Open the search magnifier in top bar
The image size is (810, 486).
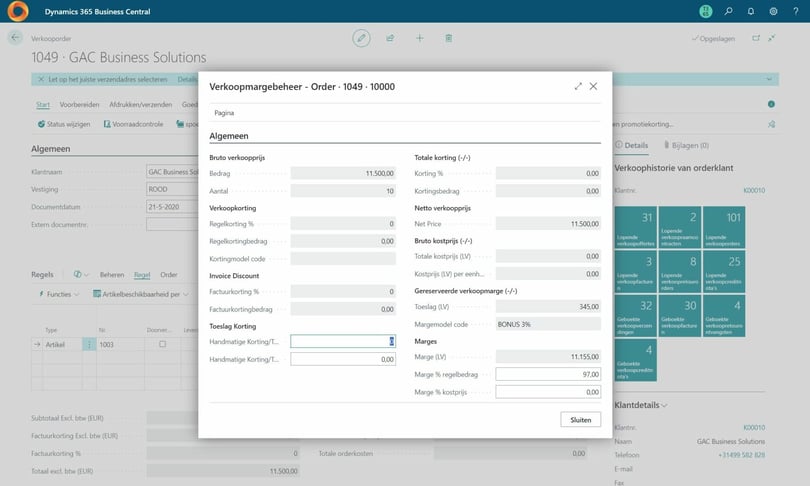pos(728,11)
